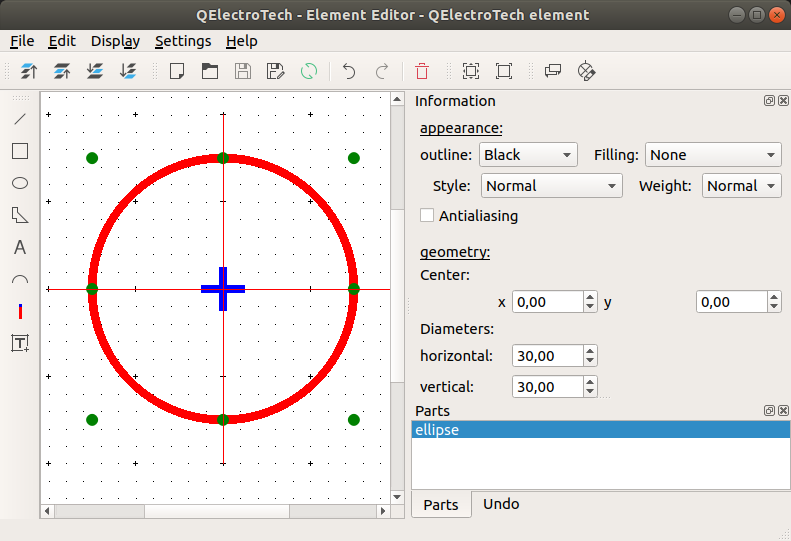This screenshot has width=791, height=541.
Task: Click canvas vertical scrollbar down arrow
Action: pos(398,497)
